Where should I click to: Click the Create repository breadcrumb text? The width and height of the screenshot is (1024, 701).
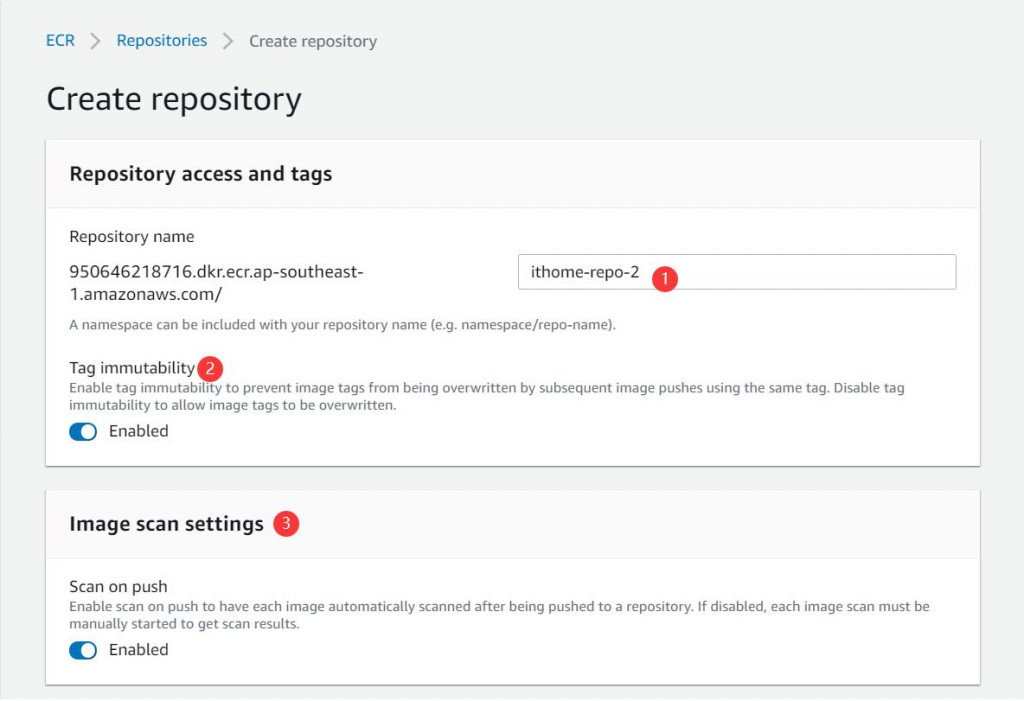[x=312, y=42]
